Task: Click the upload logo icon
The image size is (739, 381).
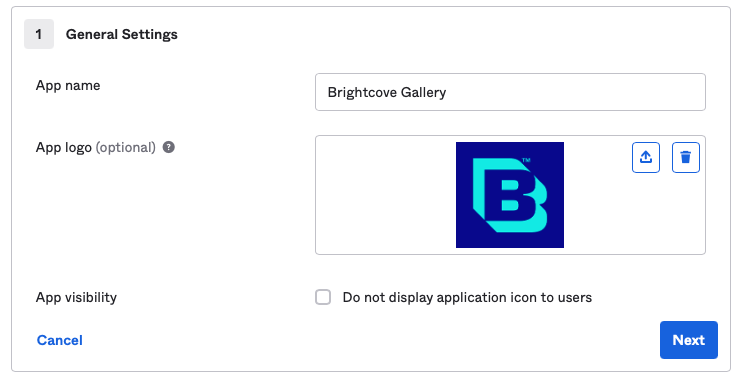Action: coord(646,157)
